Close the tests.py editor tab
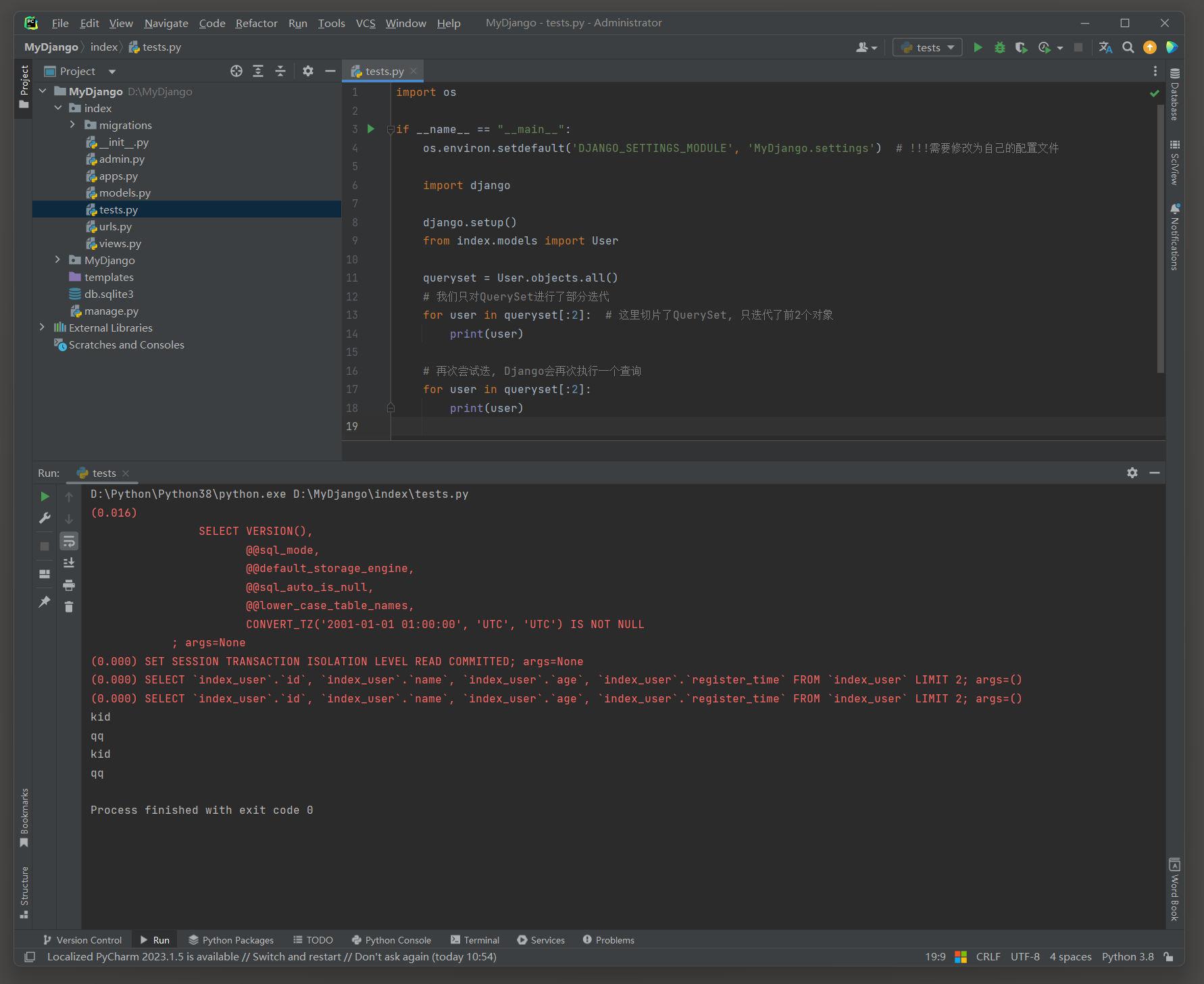This screenshot has width=1204, height=984. coord(413,71)
